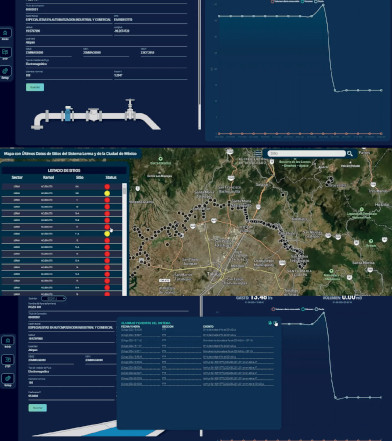The height and width of the screenshot is (441, 392).
Task: Click the Sector column header in site list
Action: pos(17,177)
